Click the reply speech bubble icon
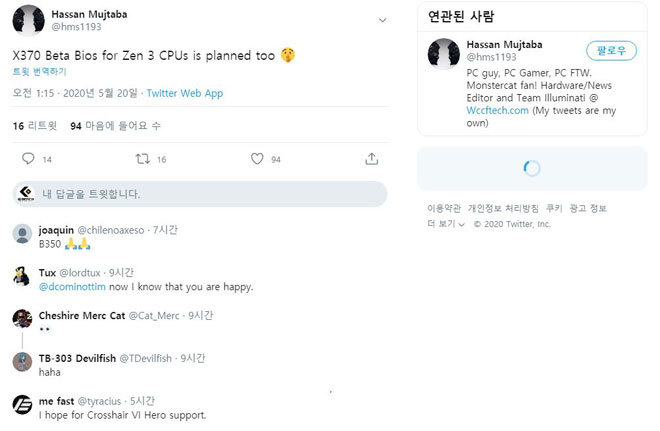This screenshot has width=660, height=431. pyautogui.click(x=28, y=159)
